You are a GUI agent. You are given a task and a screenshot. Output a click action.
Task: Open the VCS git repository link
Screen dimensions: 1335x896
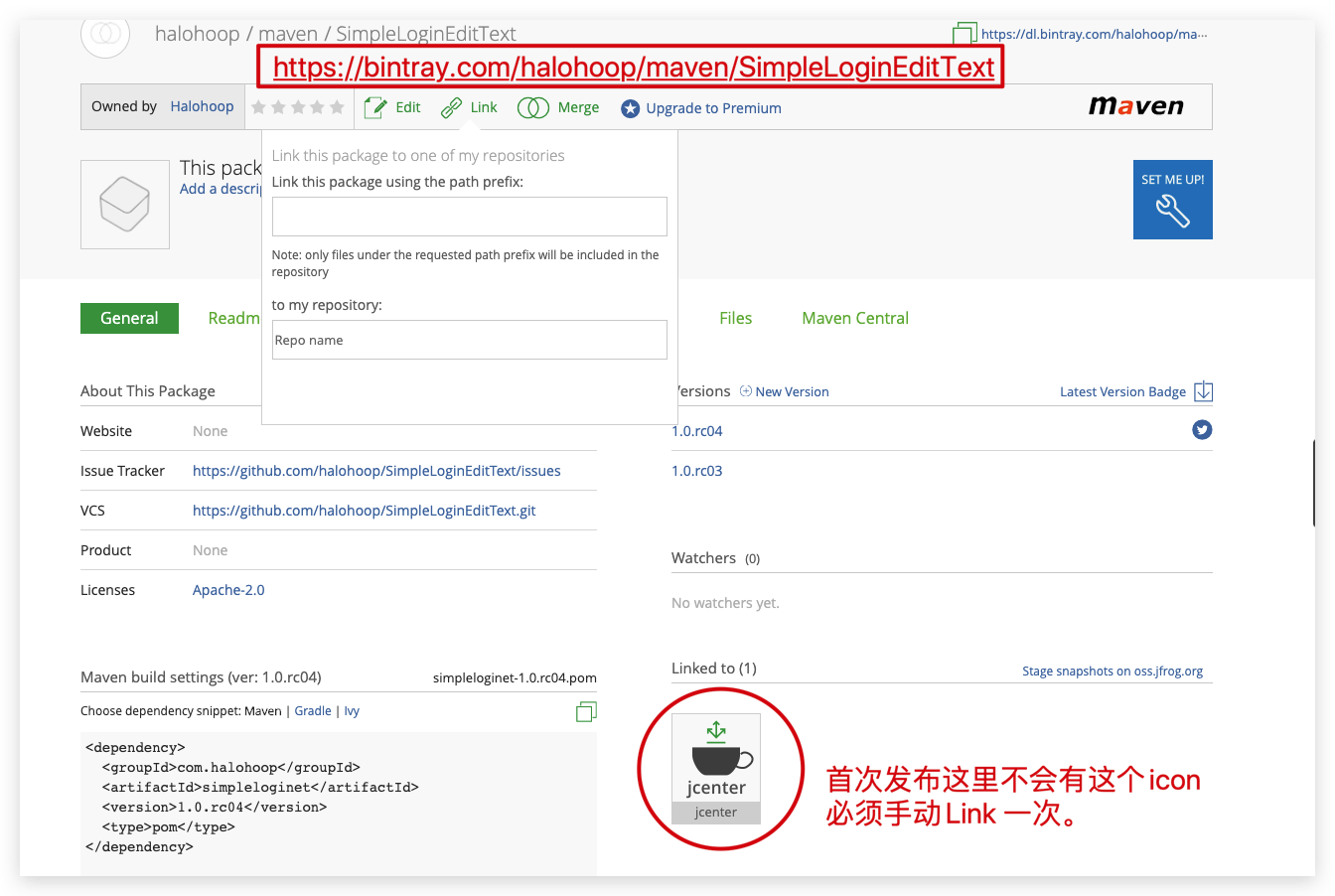point(365,511)
